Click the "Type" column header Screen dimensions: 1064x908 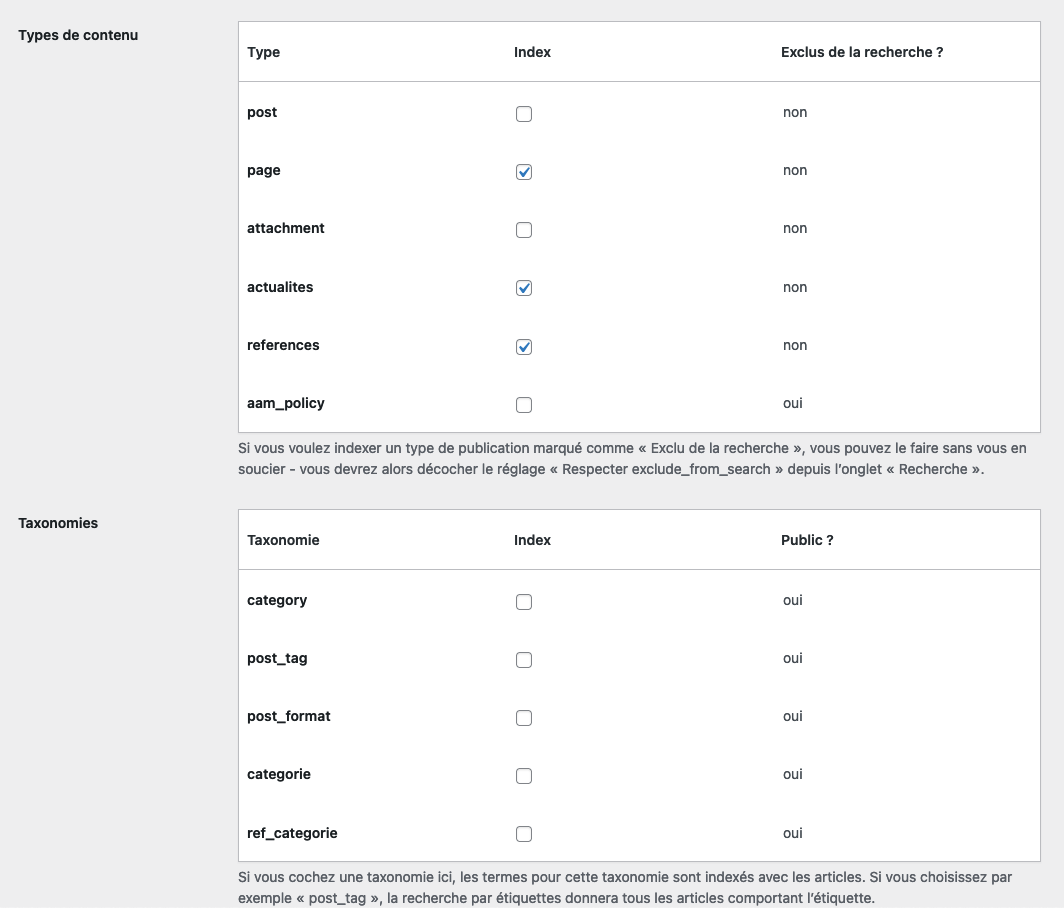tap(264, 52)
